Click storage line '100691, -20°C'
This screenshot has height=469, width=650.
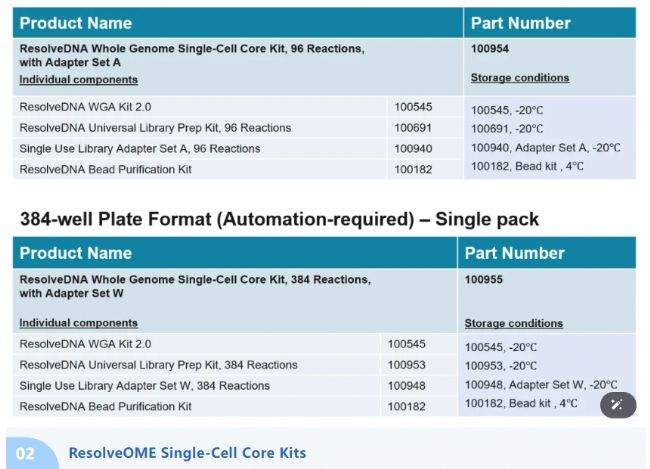coord(507,129)
